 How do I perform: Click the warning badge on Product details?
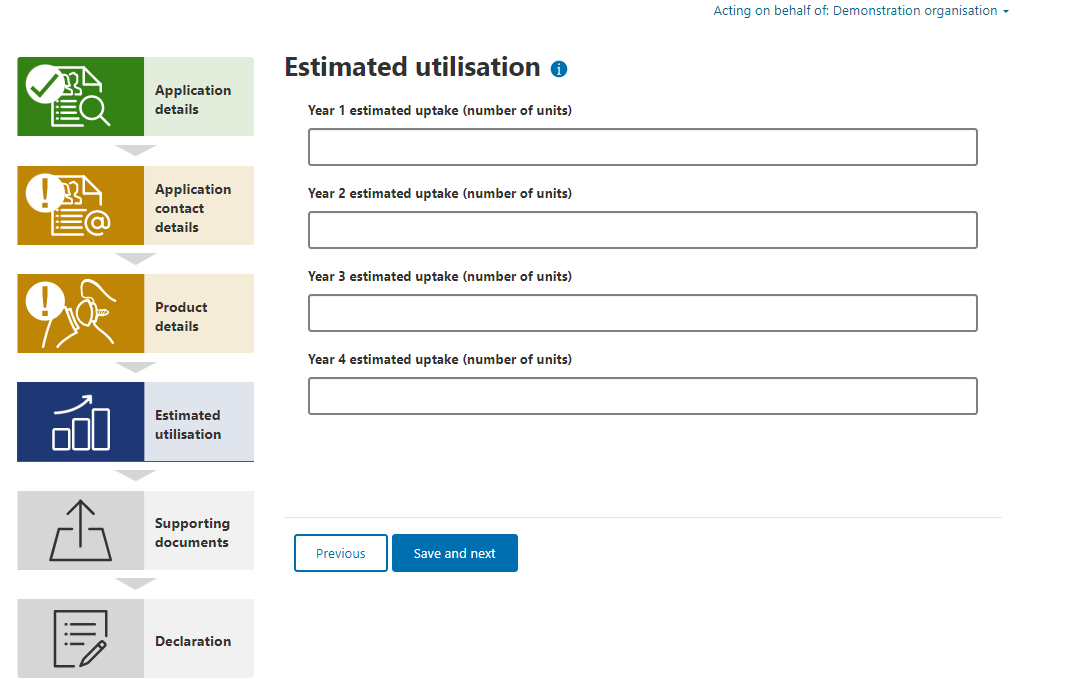click(45, 301)
